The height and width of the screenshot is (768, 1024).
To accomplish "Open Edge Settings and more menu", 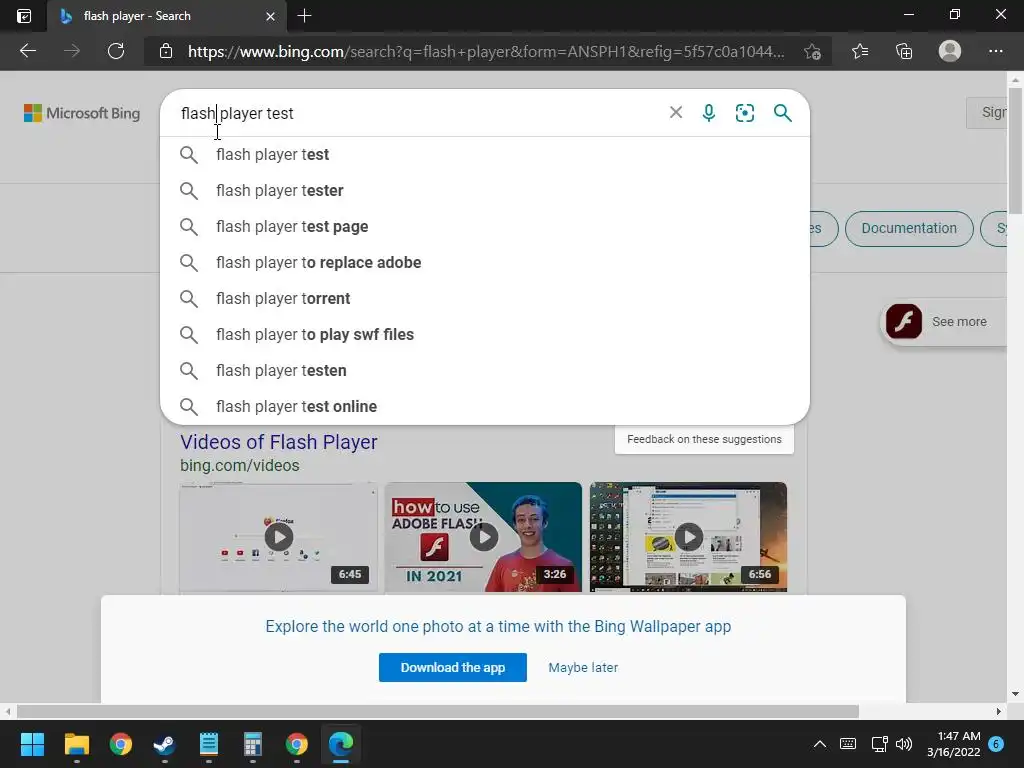I will click(995, 51).
